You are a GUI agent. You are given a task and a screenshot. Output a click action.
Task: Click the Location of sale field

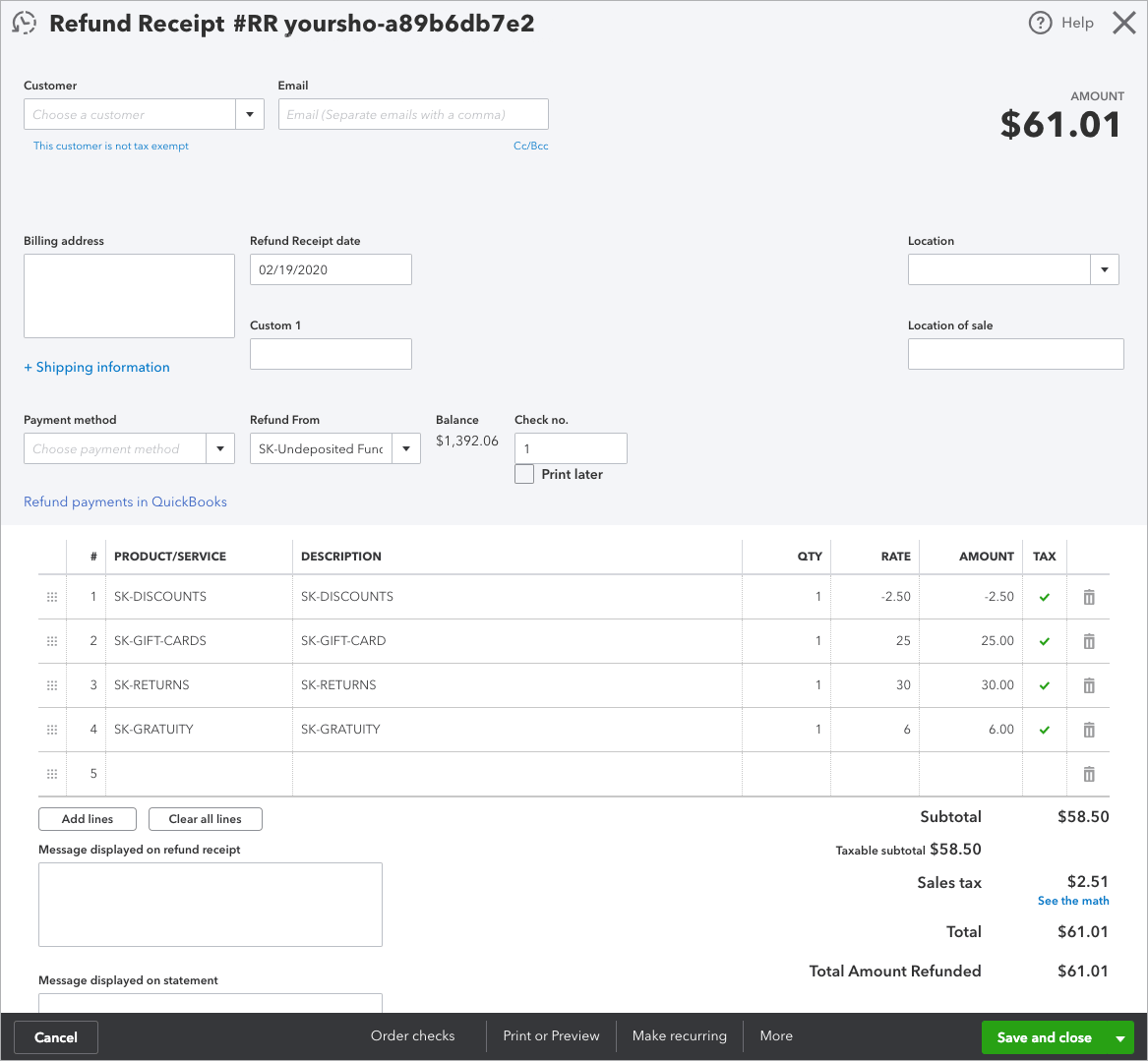pos(1015,354)
